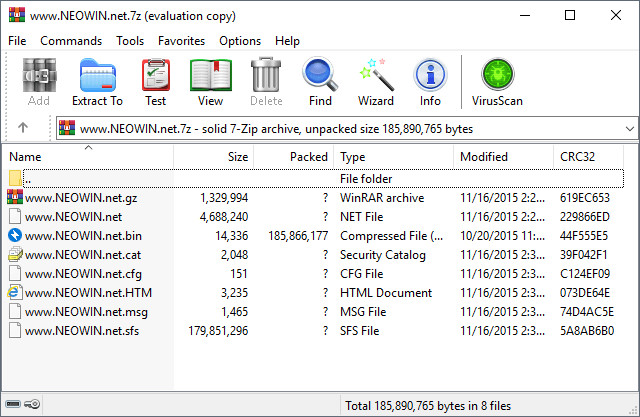Viewport: 640px width, 417px height.
Task: Click the Delete trash can icon
Action: (266, 75)
